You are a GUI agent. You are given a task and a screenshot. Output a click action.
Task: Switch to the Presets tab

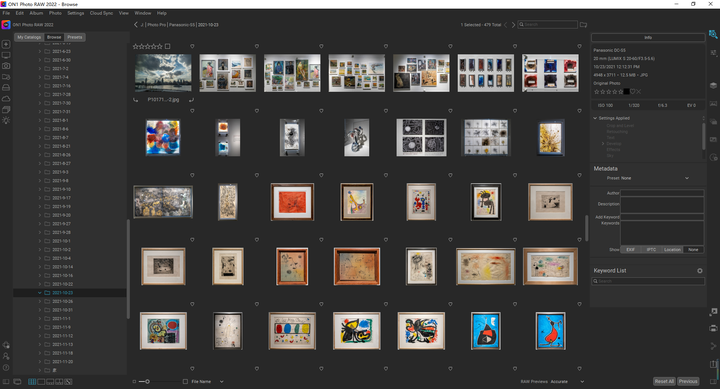point(74,37)
